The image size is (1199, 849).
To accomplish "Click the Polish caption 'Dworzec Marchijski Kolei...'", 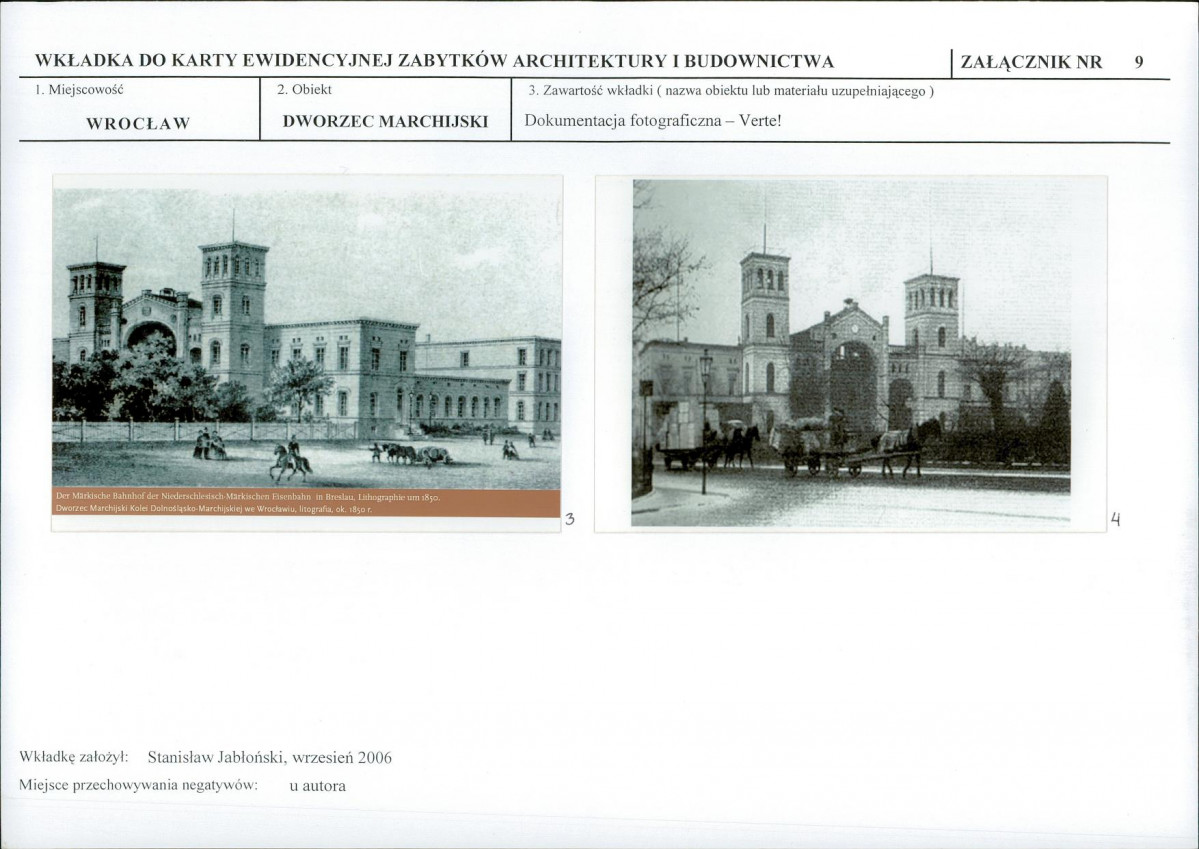I will point(214,509).
